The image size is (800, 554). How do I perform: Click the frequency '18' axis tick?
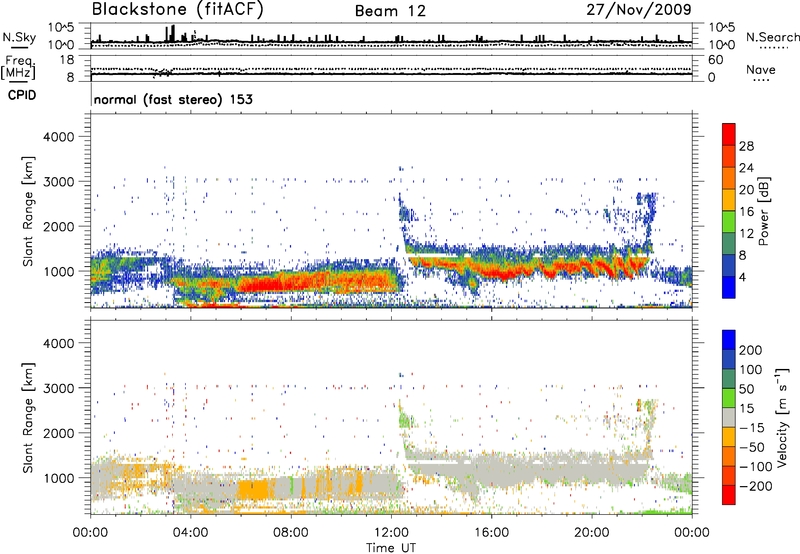(x=67, y=60)
